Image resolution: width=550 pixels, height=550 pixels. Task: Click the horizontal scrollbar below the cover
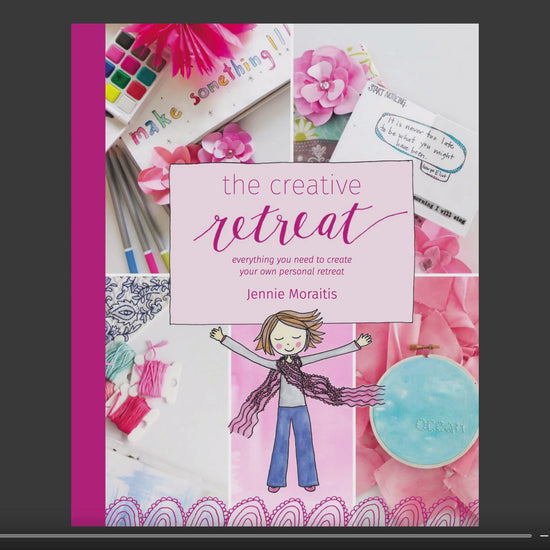click(x=266, y=536)
